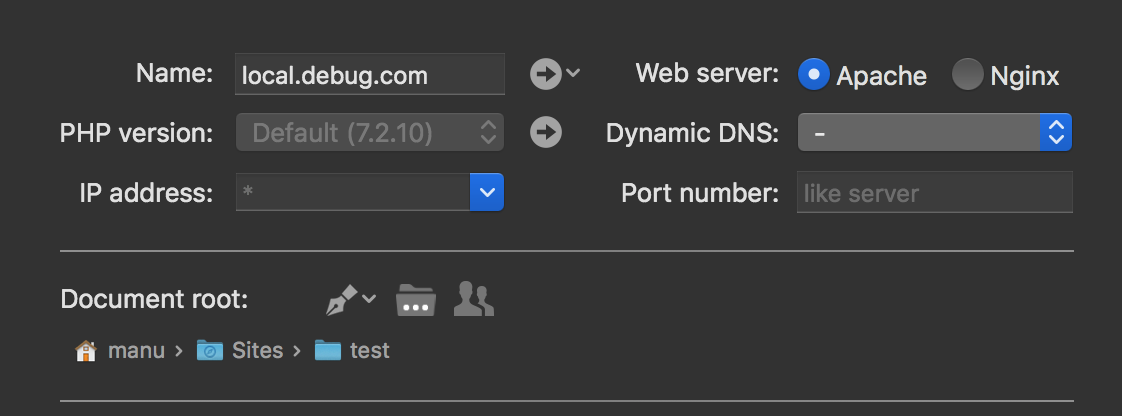Click the arrow icon next to PHP version

pyautogui.click(x=545, y=133)
